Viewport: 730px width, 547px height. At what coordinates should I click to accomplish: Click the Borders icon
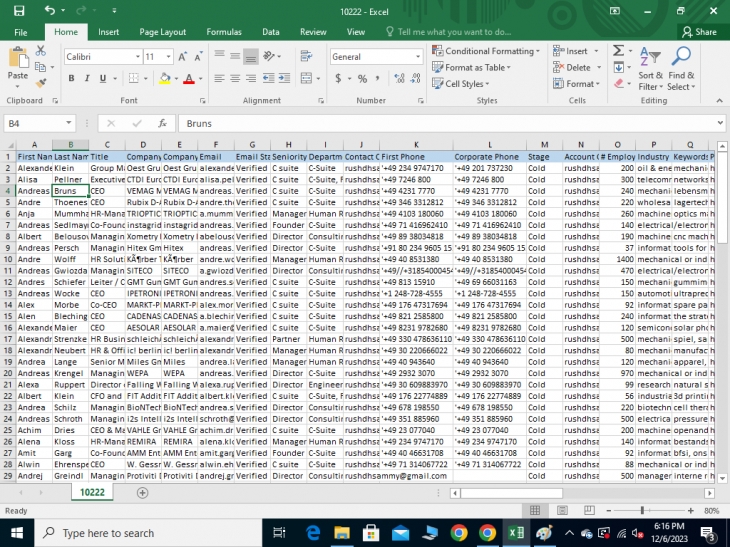point(134,78)
